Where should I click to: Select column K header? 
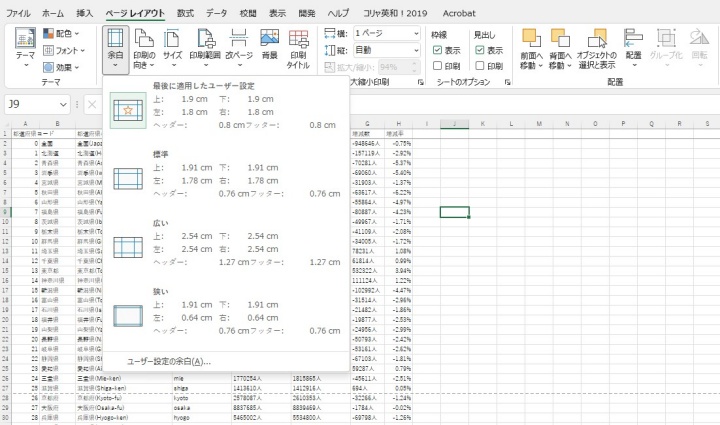tap(483, 123)
